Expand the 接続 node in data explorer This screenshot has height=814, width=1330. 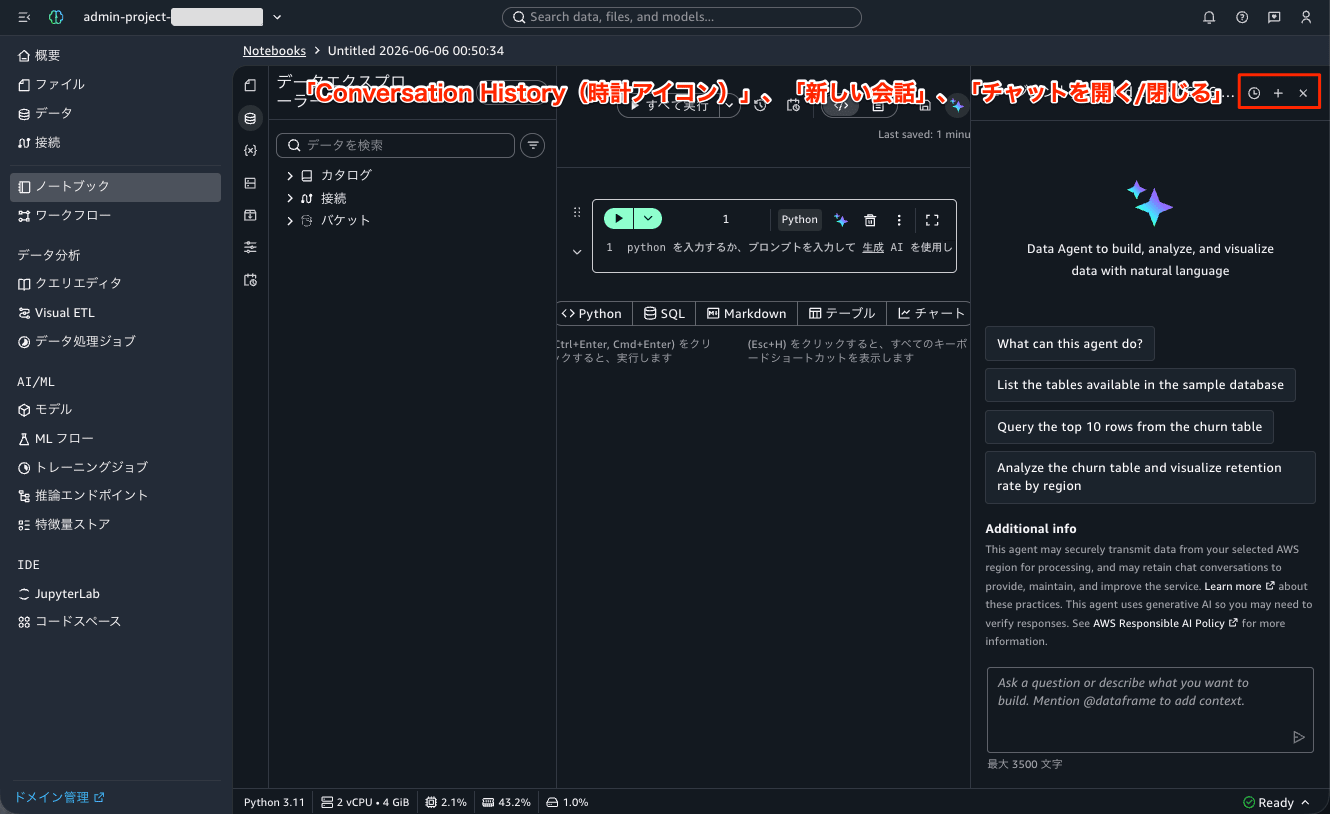click(290, 198)
